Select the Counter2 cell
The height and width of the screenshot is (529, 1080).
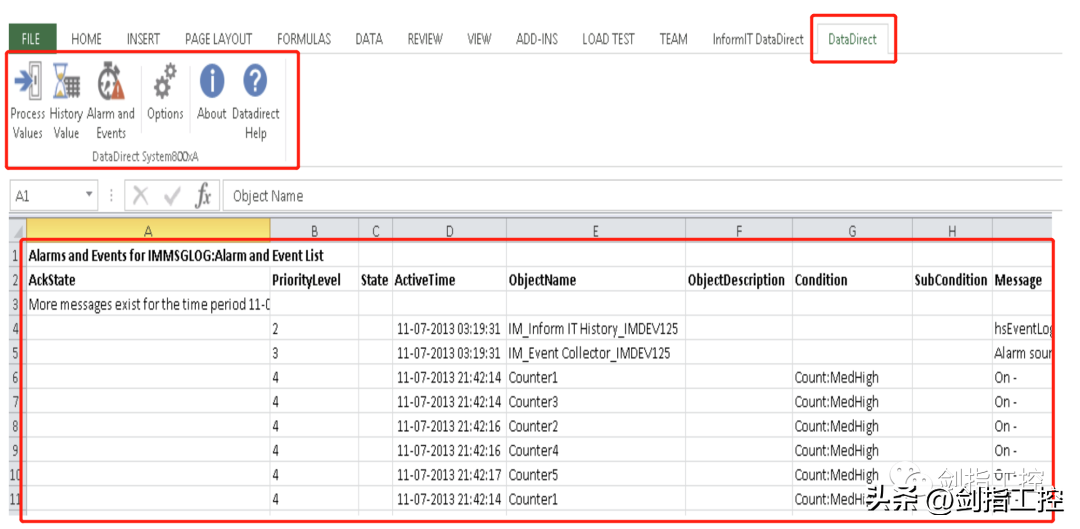pyautogui.click(x=596, y=426)
